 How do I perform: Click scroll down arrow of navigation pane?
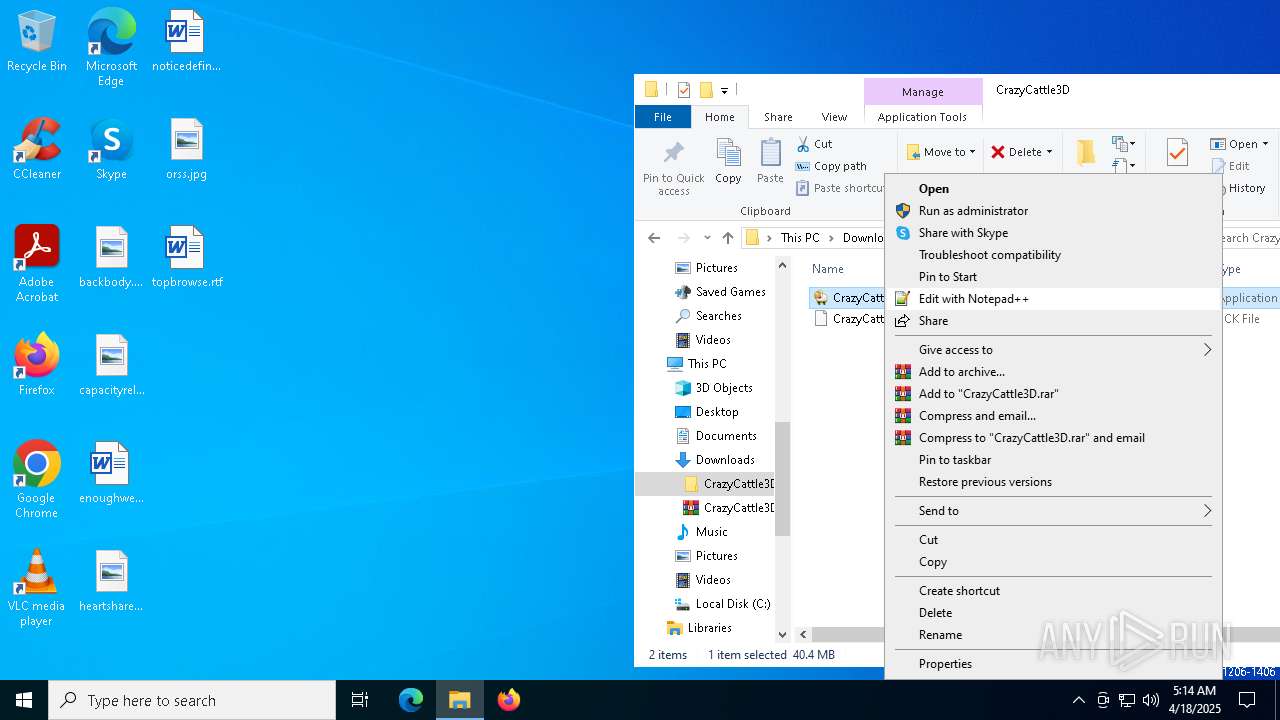pos(782,634)
